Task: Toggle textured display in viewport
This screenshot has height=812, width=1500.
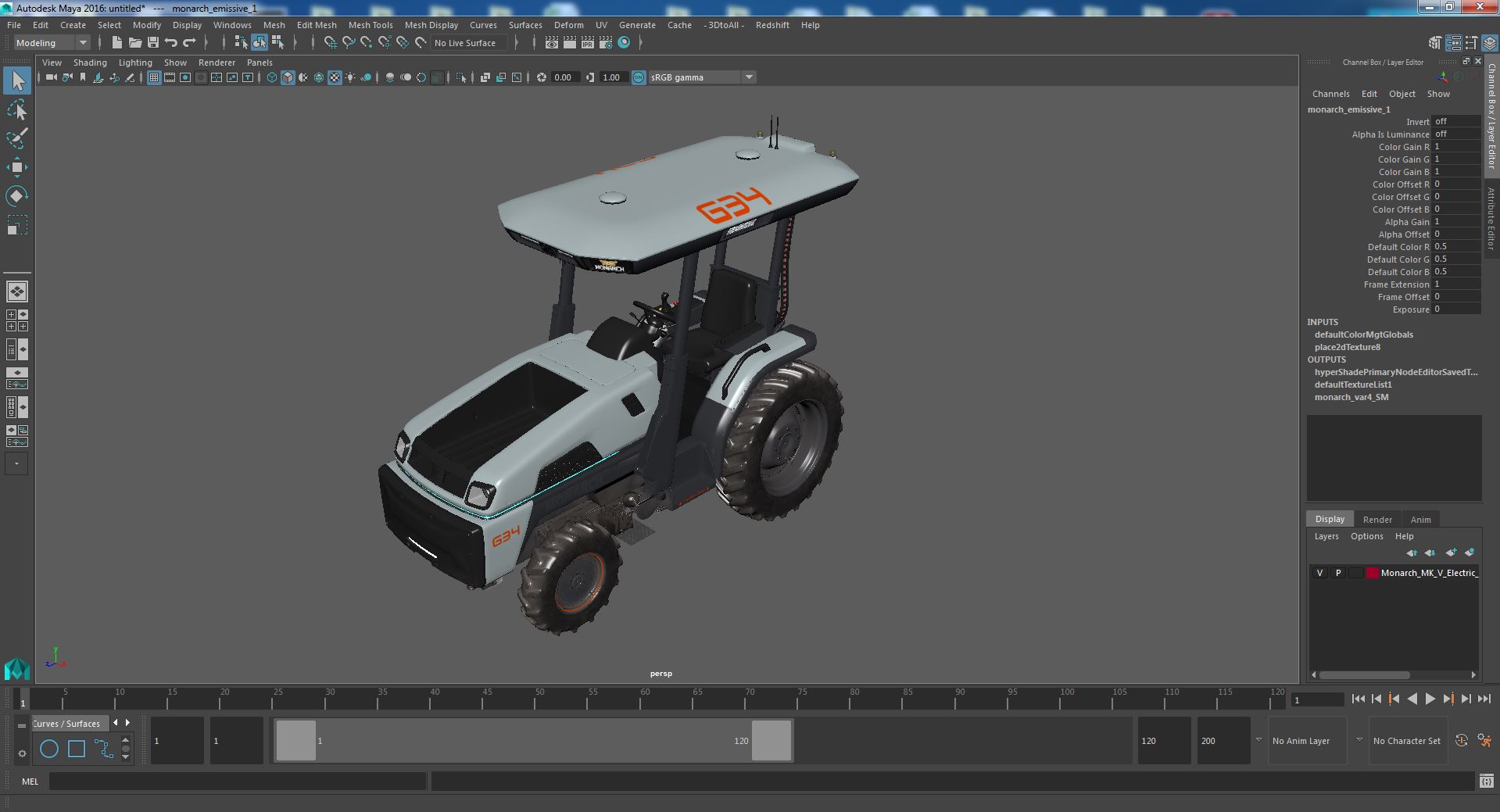Action: [335, 77]
